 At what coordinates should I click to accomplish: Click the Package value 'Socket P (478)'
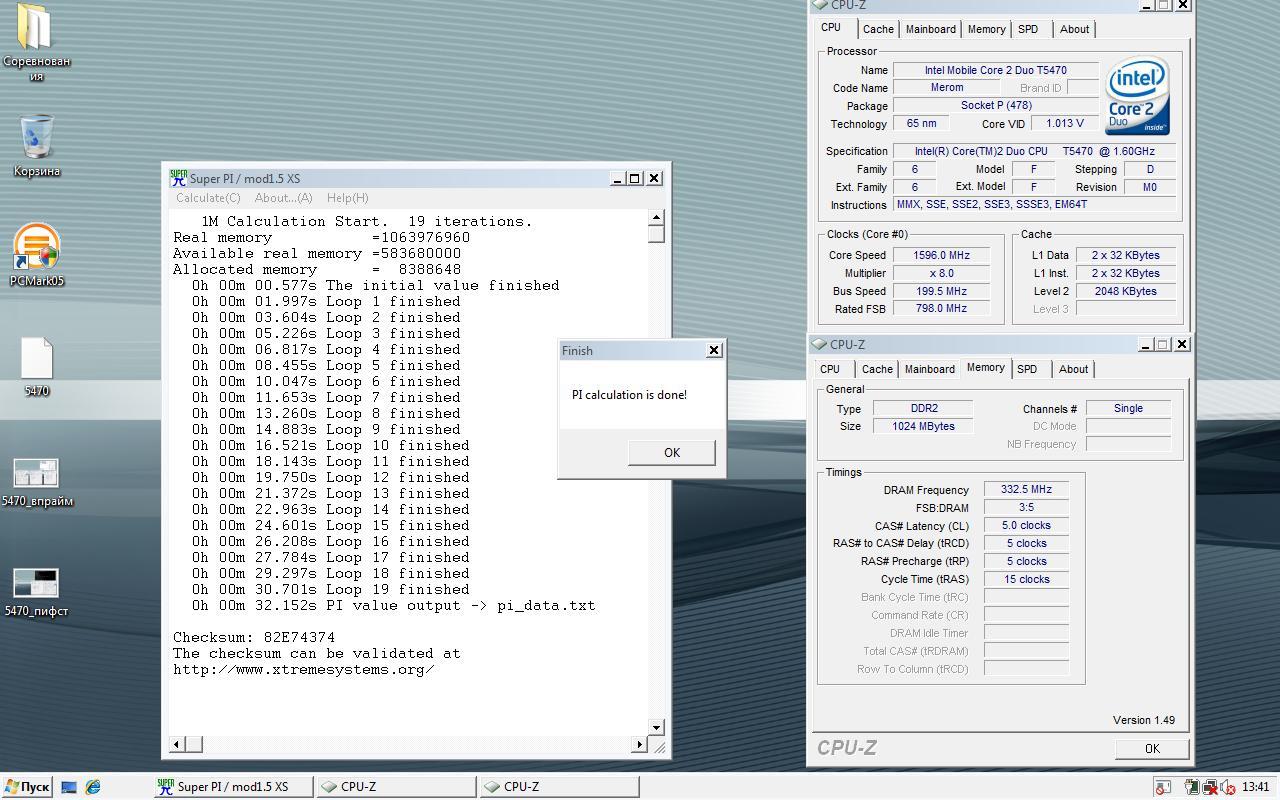coord(995,106)
